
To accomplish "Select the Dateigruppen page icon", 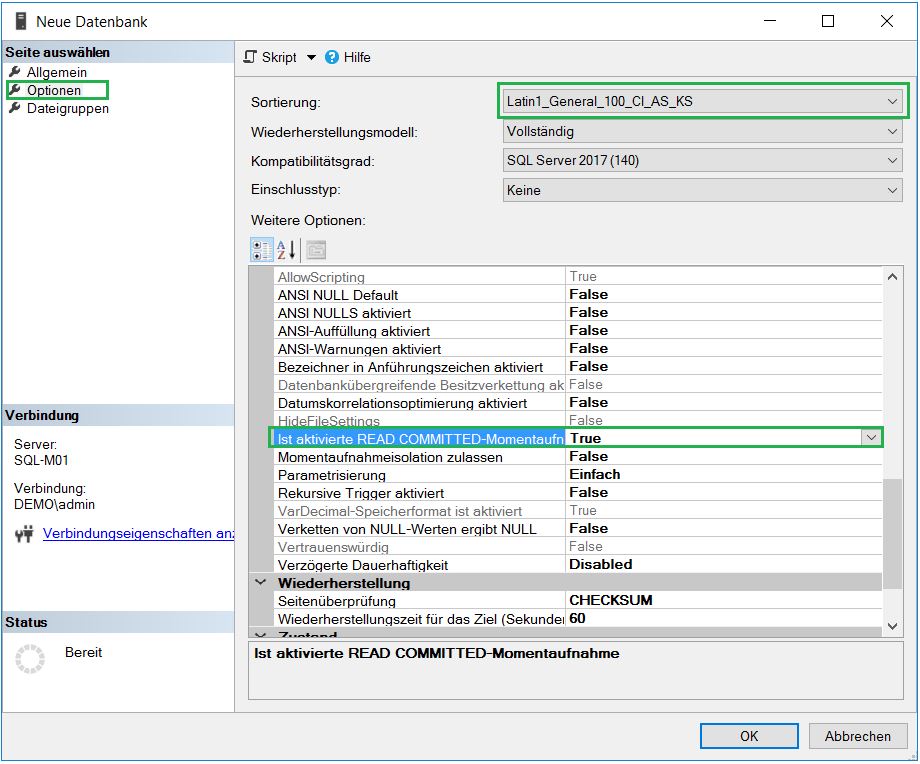I will tap(16, 108).
